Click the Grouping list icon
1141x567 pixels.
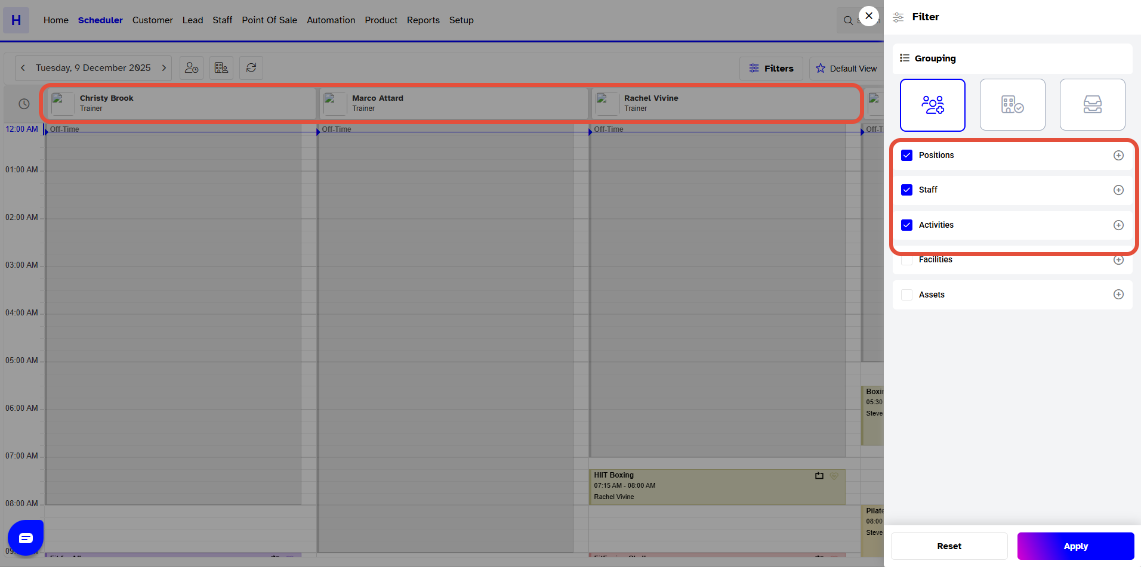(x=905, y=58)
